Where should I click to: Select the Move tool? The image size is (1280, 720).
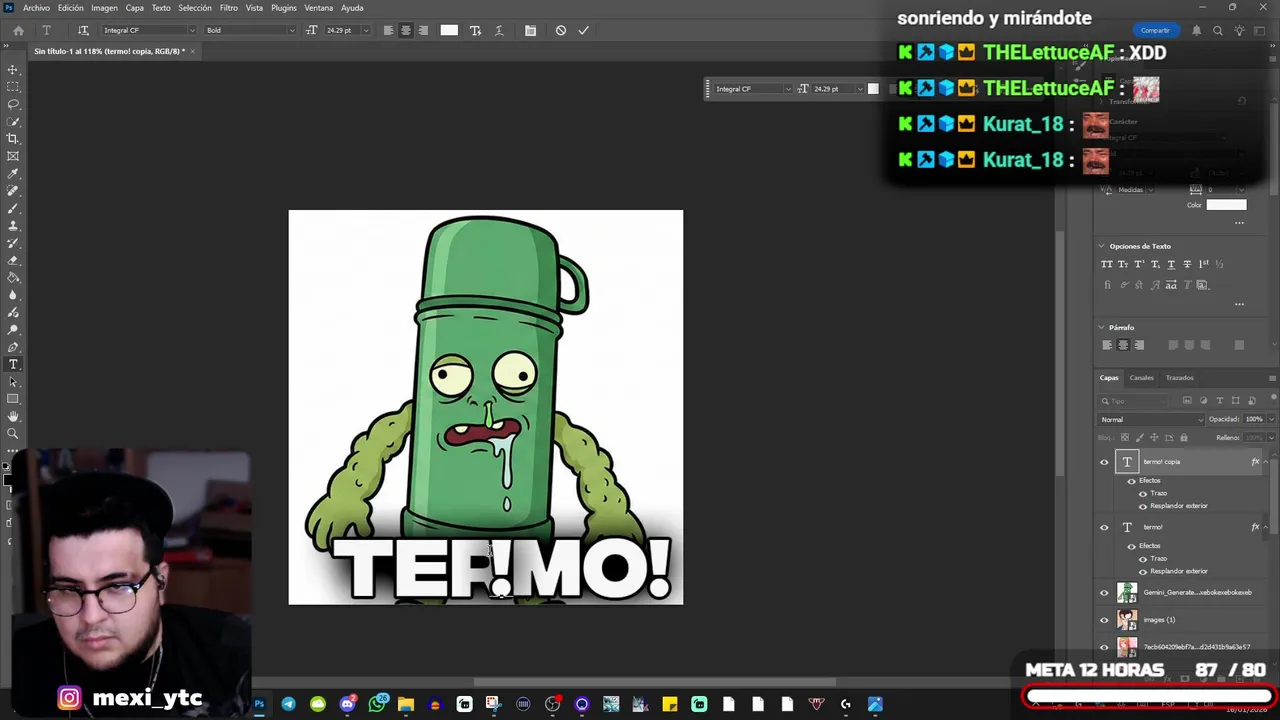[x=13, y=70]
